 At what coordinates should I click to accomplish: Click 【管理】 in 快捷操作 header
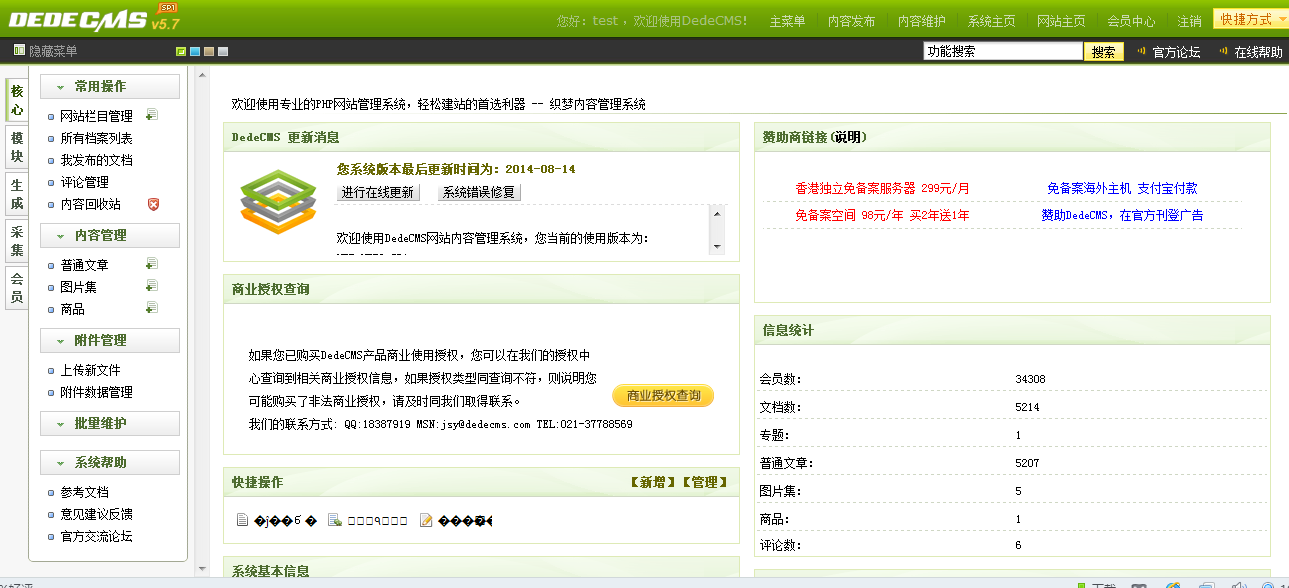(705, 482)
